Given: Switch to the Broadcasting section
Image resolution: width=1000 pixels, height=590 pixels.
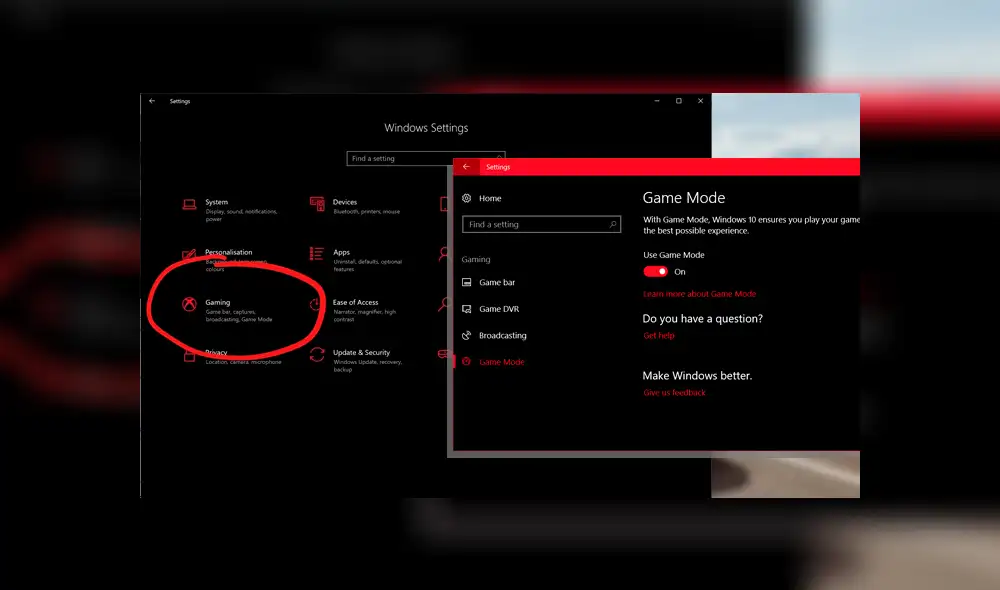Looking at the screenshot, I should pos(502,336).
